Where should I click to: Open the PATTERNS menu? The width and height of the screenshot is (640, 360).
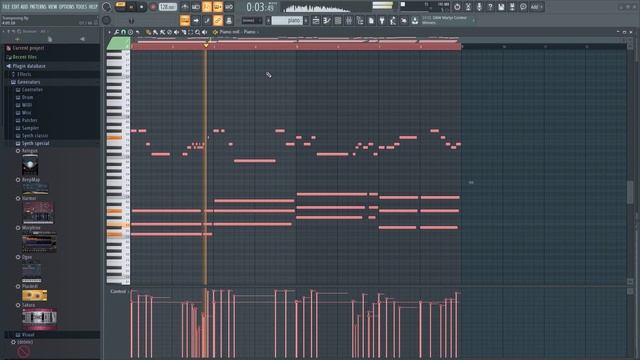tap(38, 7)
